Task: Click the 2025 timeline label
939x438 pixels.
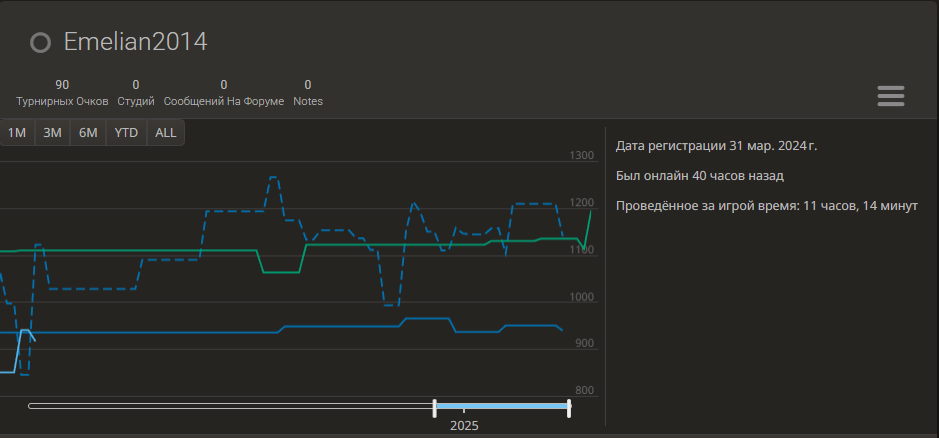Action: [464, 425]
